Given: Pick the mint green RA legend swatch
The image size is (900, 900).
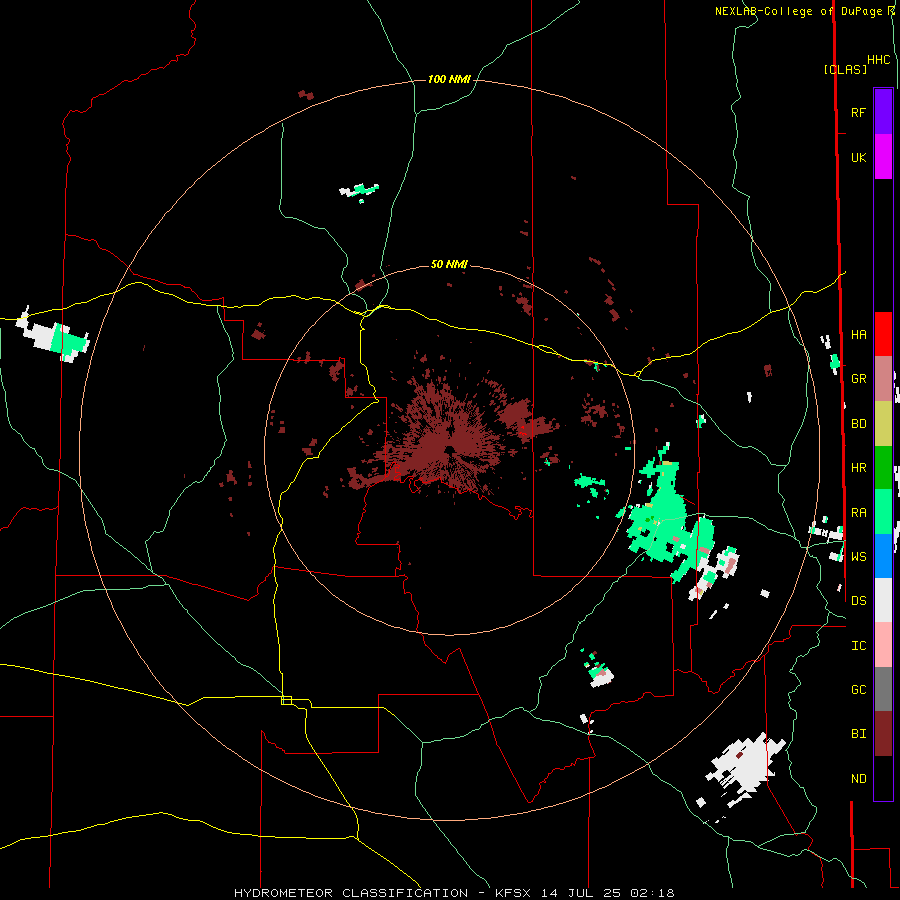Looking at the screenshot, I should (x=883, y=512).
